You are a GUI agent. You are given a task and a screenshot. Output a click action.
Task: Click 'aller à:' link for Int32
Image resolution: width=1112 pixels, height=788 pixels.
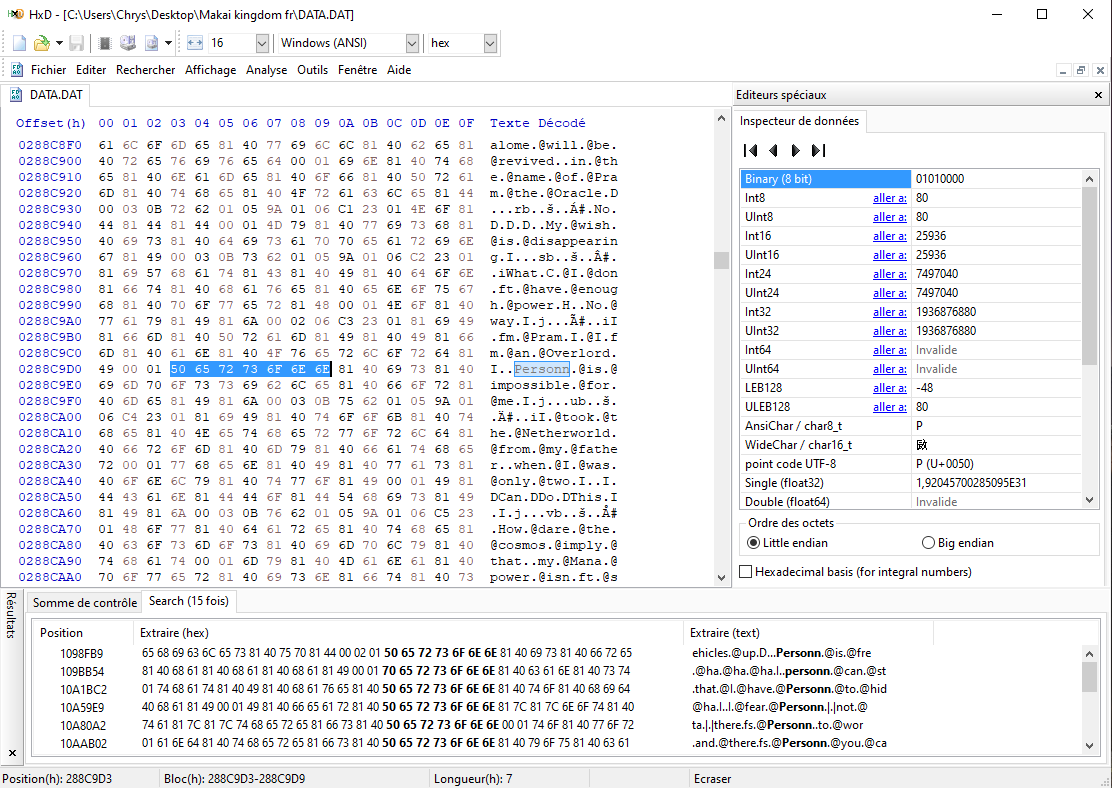(889, 312)
